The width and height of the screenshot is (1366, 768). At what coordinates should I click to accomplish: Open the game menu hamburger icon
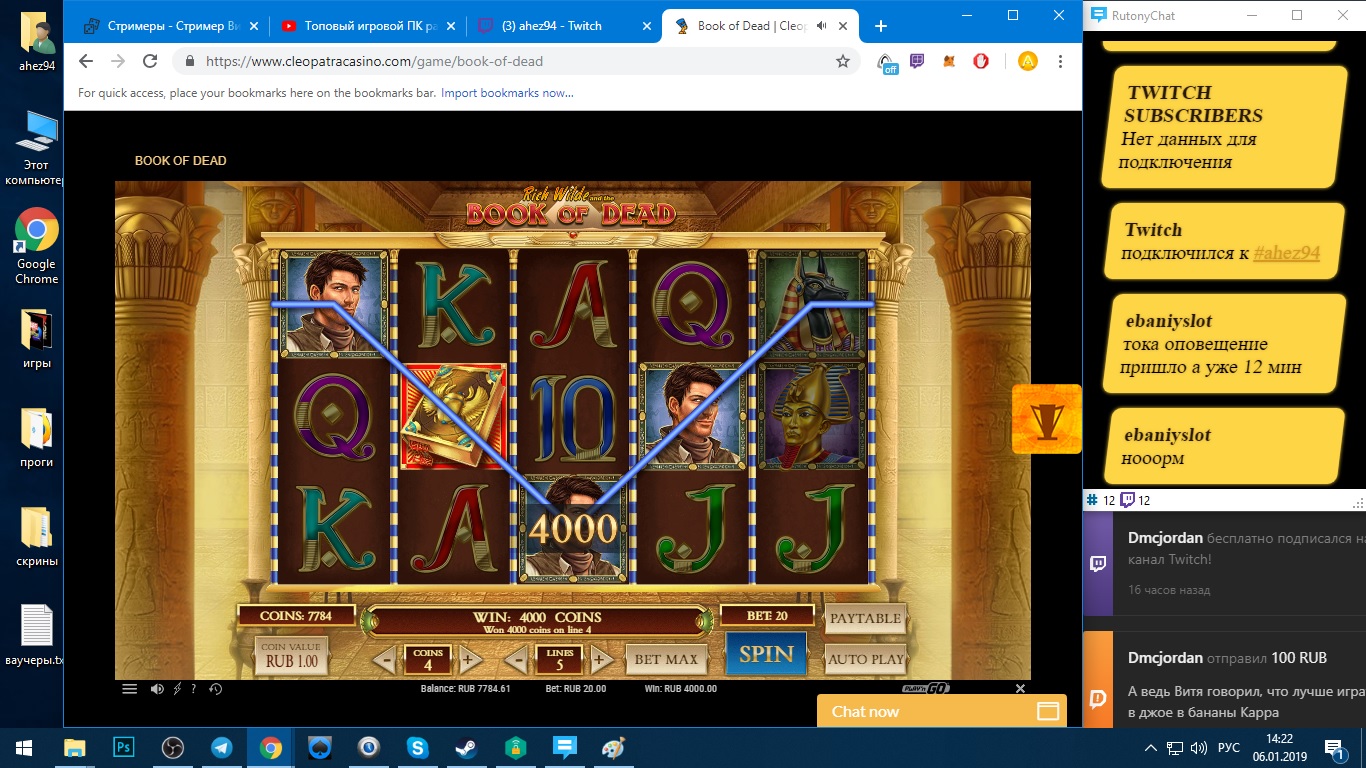tap(129, 689)
